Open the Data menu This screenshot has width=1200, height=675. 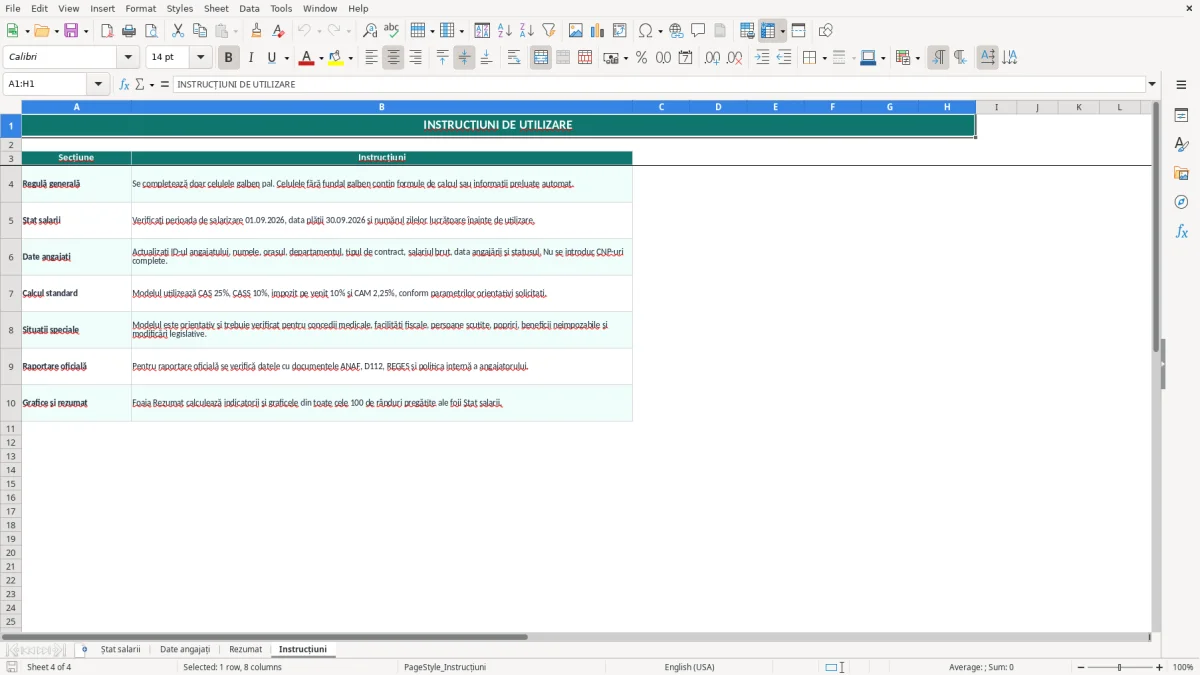click(249, 8)
